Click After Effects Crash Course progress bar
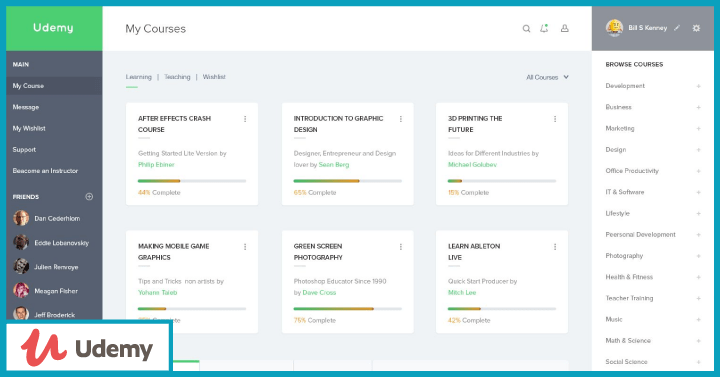The image size is (720, 377). (x=192, y=181)
